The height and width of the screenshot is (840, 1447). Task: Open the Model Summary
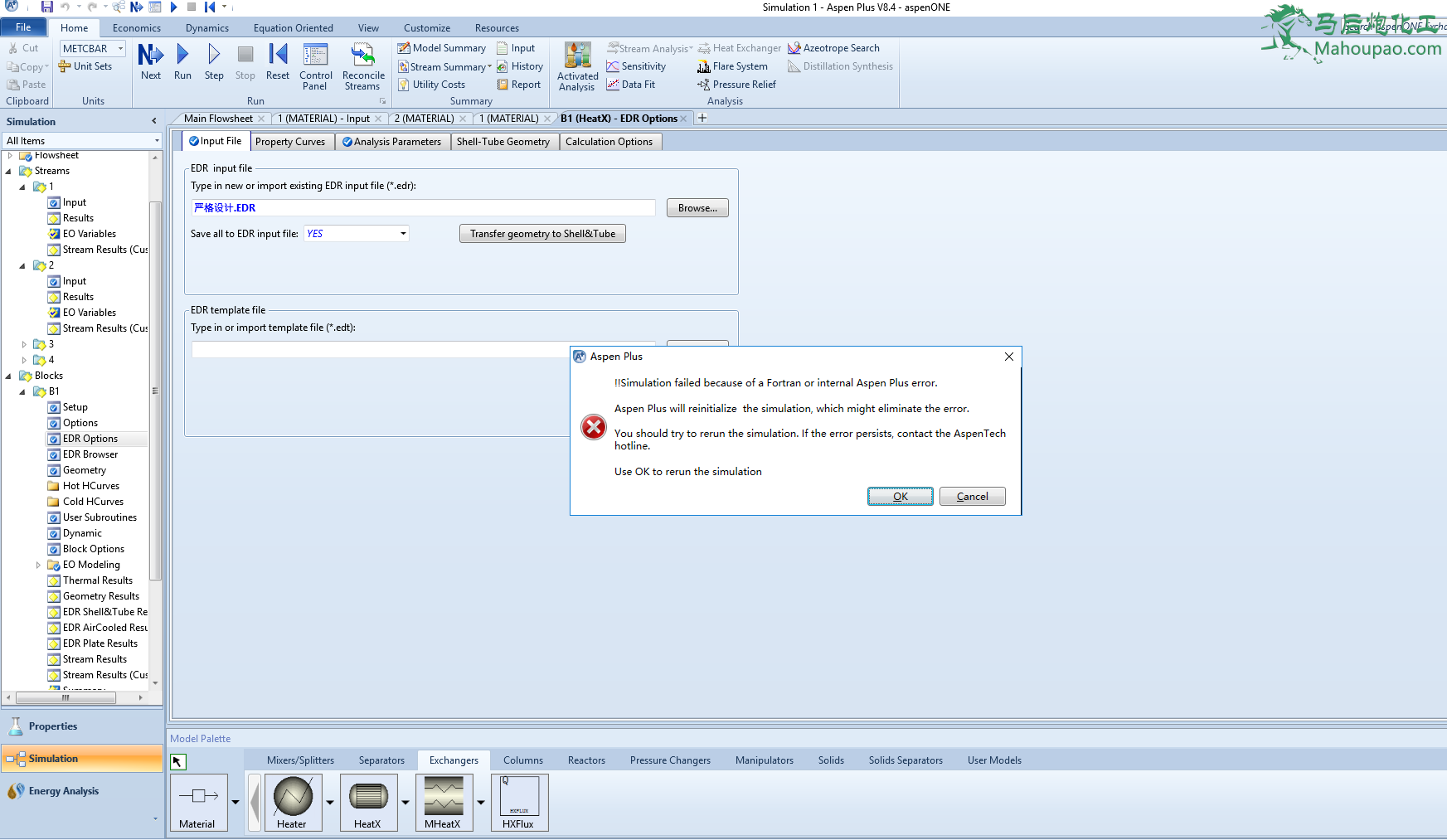click(x=442, y=48)
